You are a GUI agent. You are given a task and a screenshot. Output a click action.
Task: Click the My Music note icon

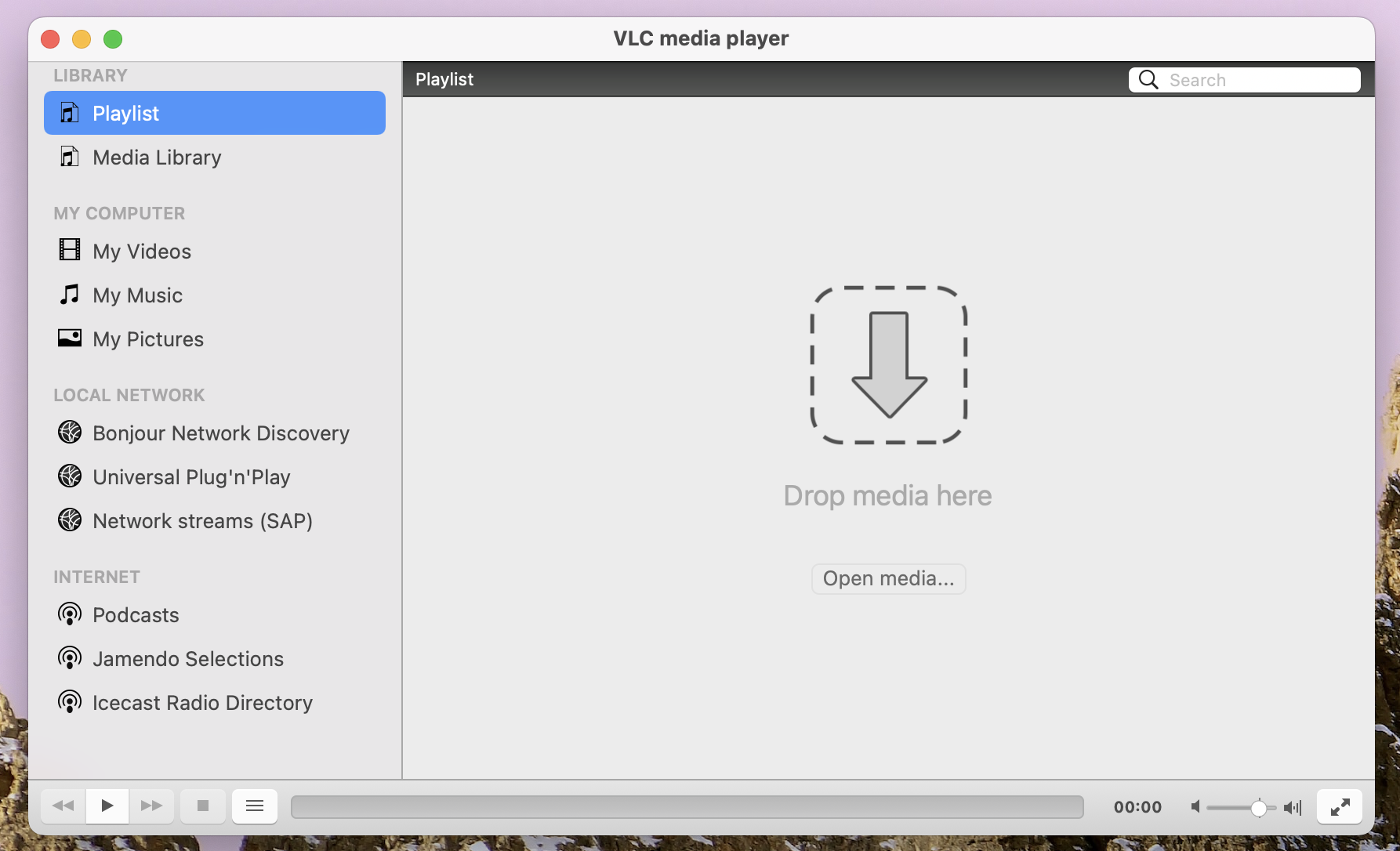(x=70, y=294)
